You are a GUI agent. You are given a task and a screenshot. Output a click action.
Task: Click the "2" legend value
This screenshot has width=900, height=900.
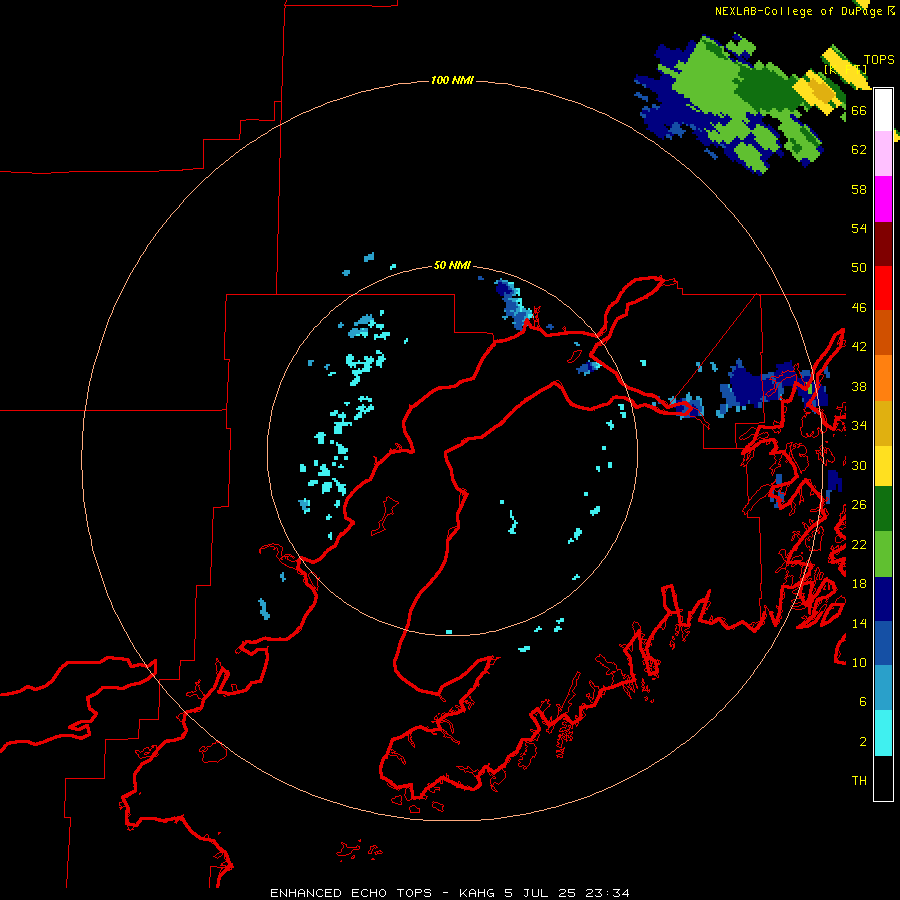point(863,742)
